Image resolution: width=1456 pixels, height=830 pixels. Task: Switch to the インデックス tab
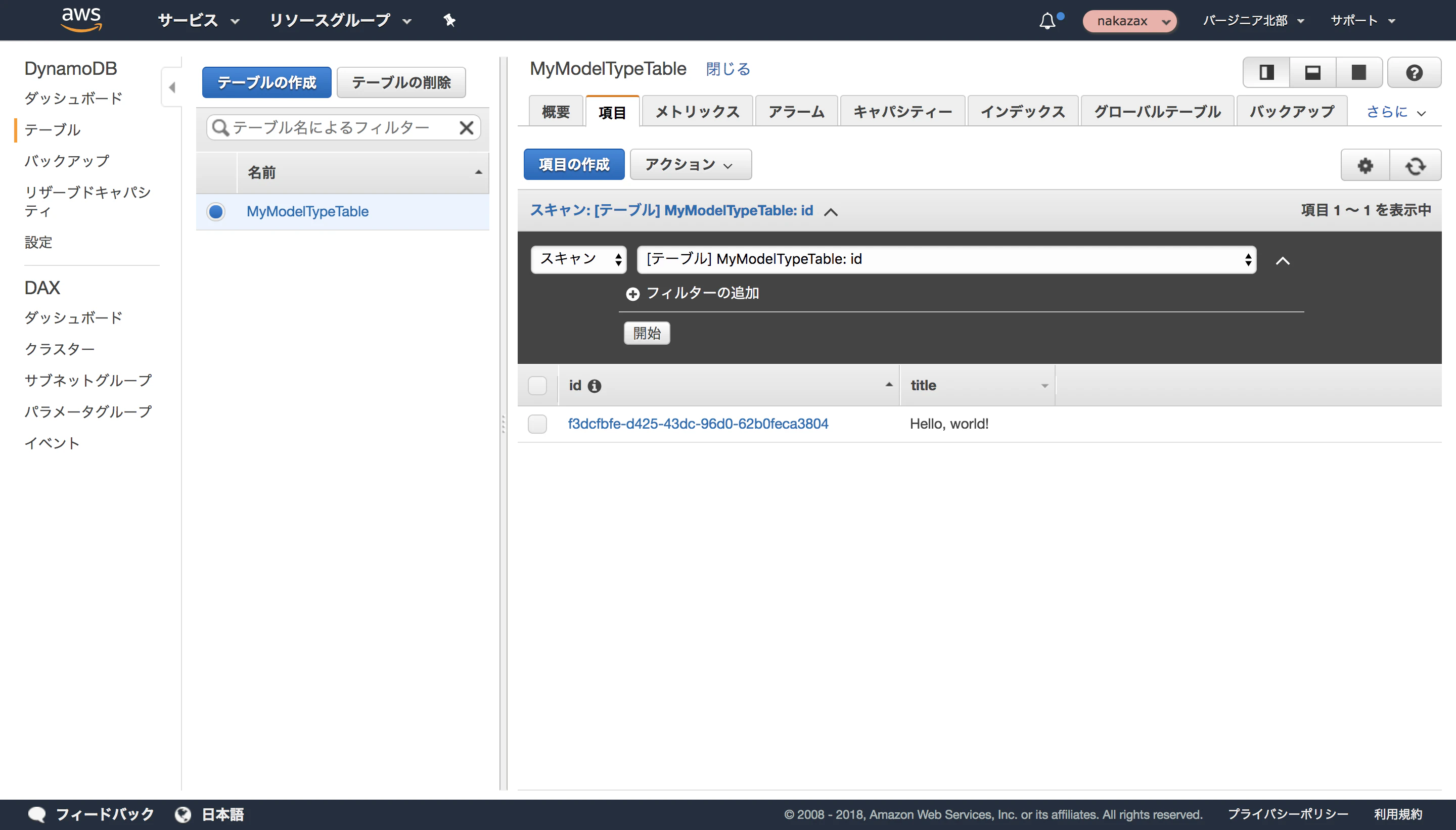click(x=1023, y=111)
